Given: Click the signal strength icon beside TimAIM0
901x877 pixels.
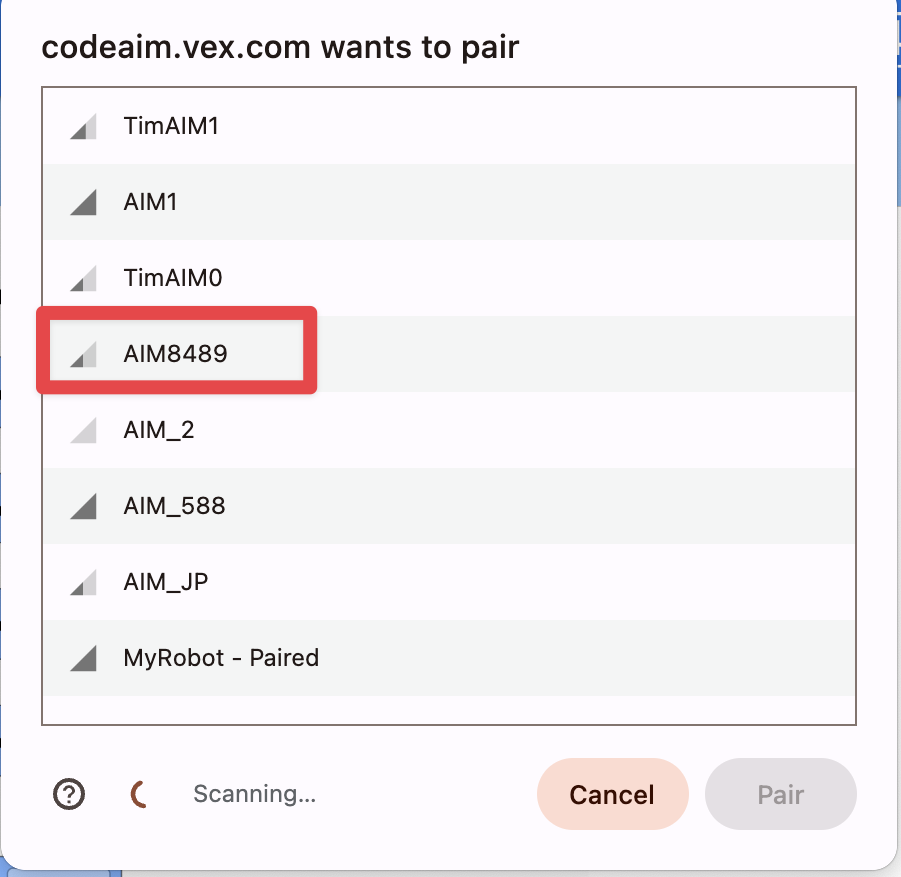Looking at the screenshot, I should [x=84, y=278].
